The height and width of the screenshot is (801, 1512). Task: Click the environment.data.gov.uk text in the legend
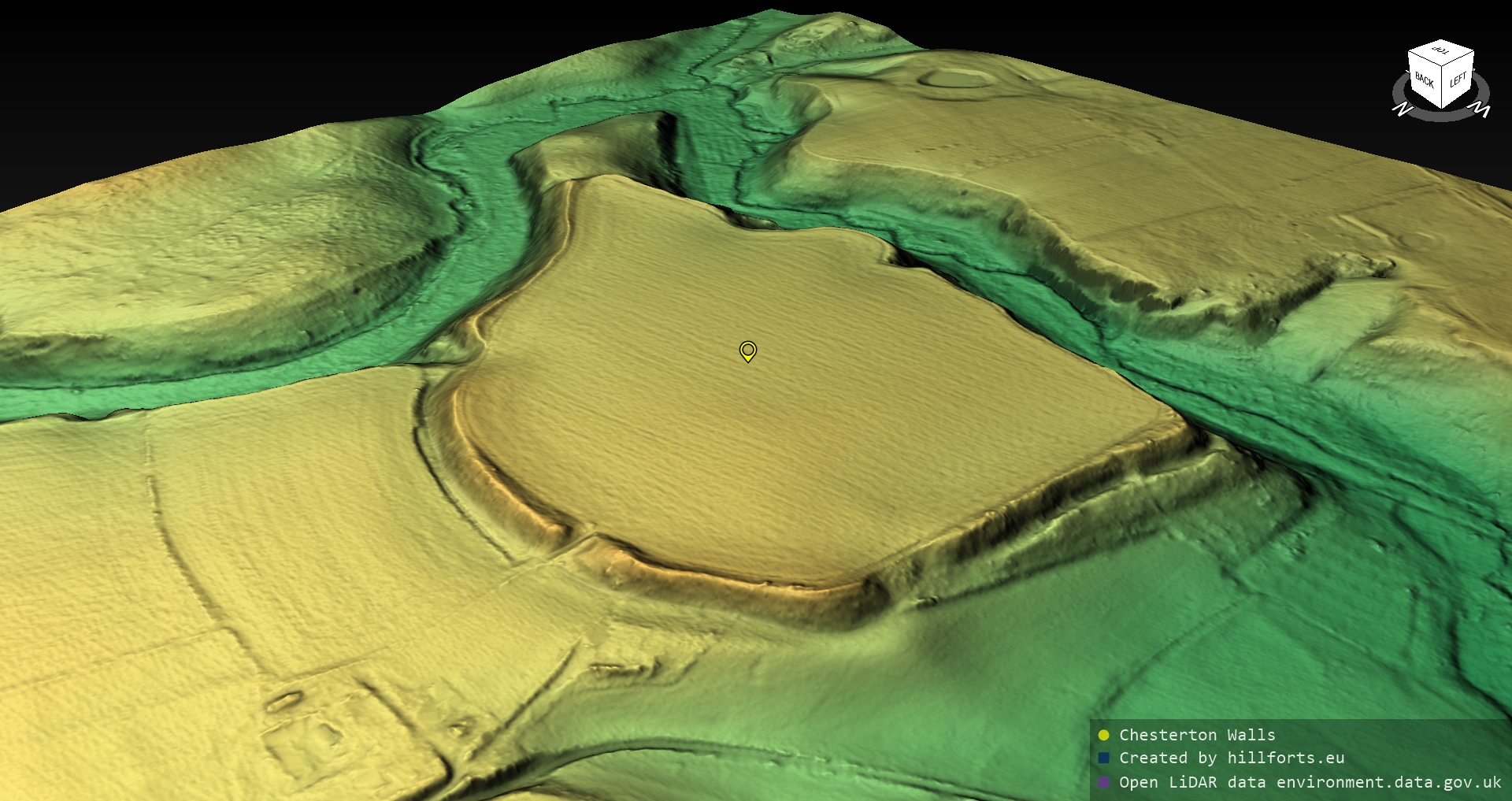pyautogui.click(x=1389, y=782)
